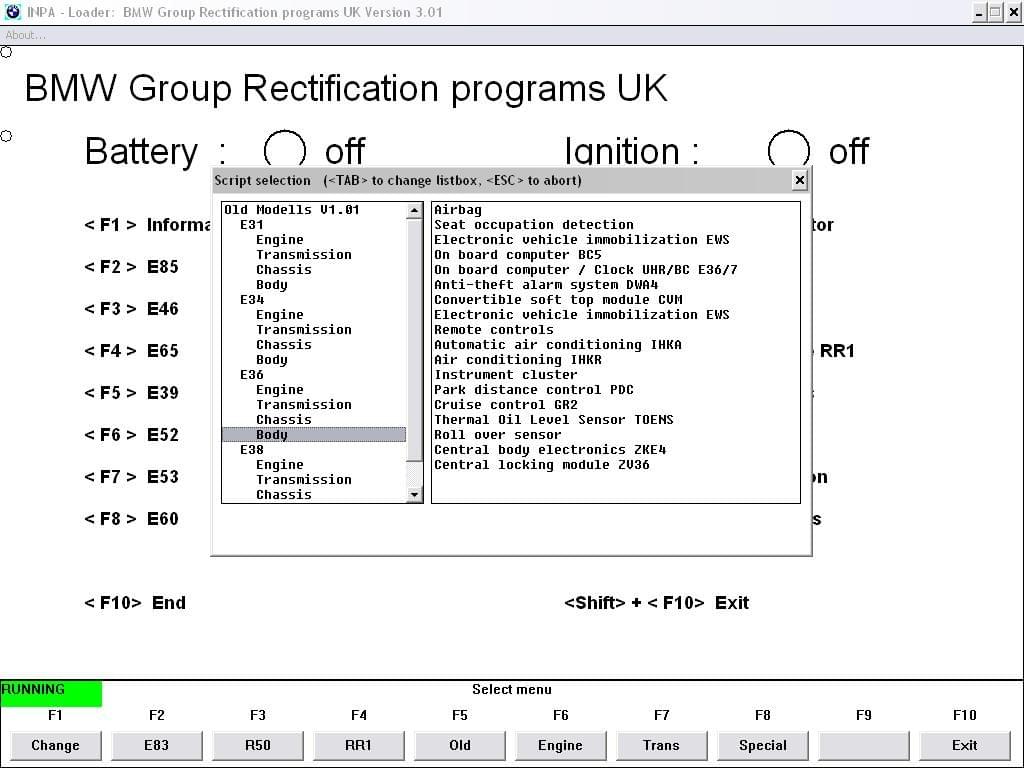This screenshot has width=1024, height=768.
Task: Choose Park distance control PDC
Action: tap(534, 390)
